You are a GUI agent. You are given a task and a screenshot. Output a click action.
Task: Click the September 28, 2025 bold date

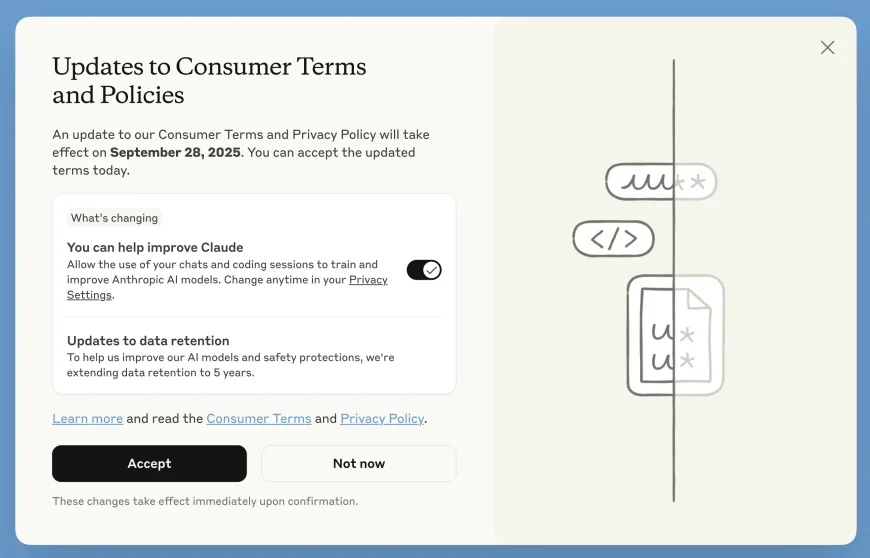pos(175,153)
